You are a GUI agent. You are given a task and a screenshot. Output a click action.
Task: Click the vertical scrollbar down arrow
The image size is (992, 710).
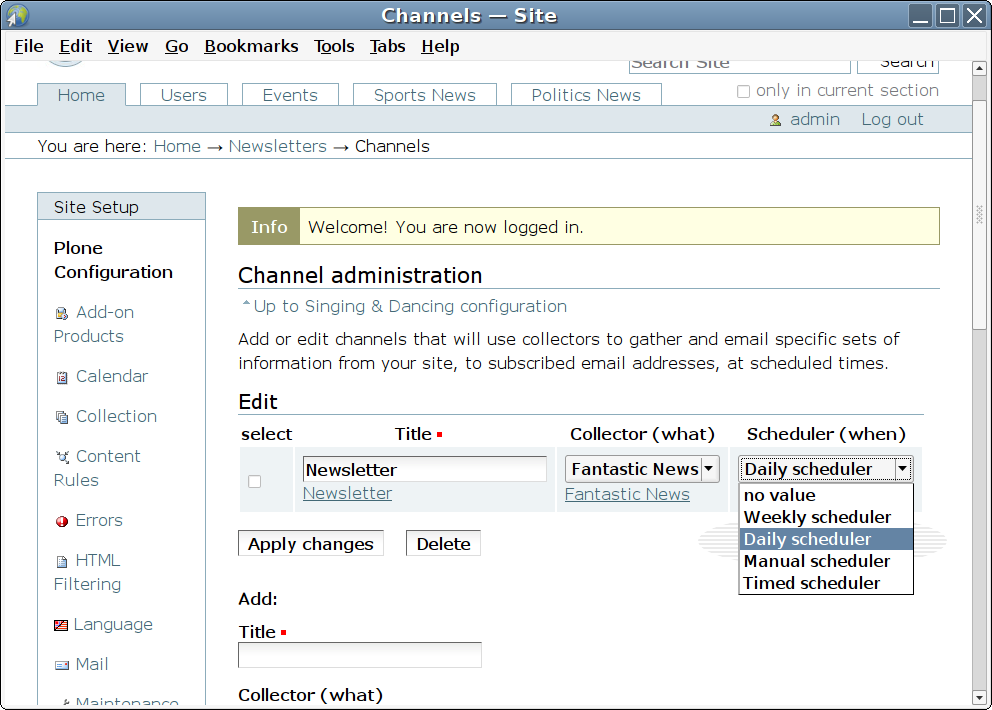(980, 697)
